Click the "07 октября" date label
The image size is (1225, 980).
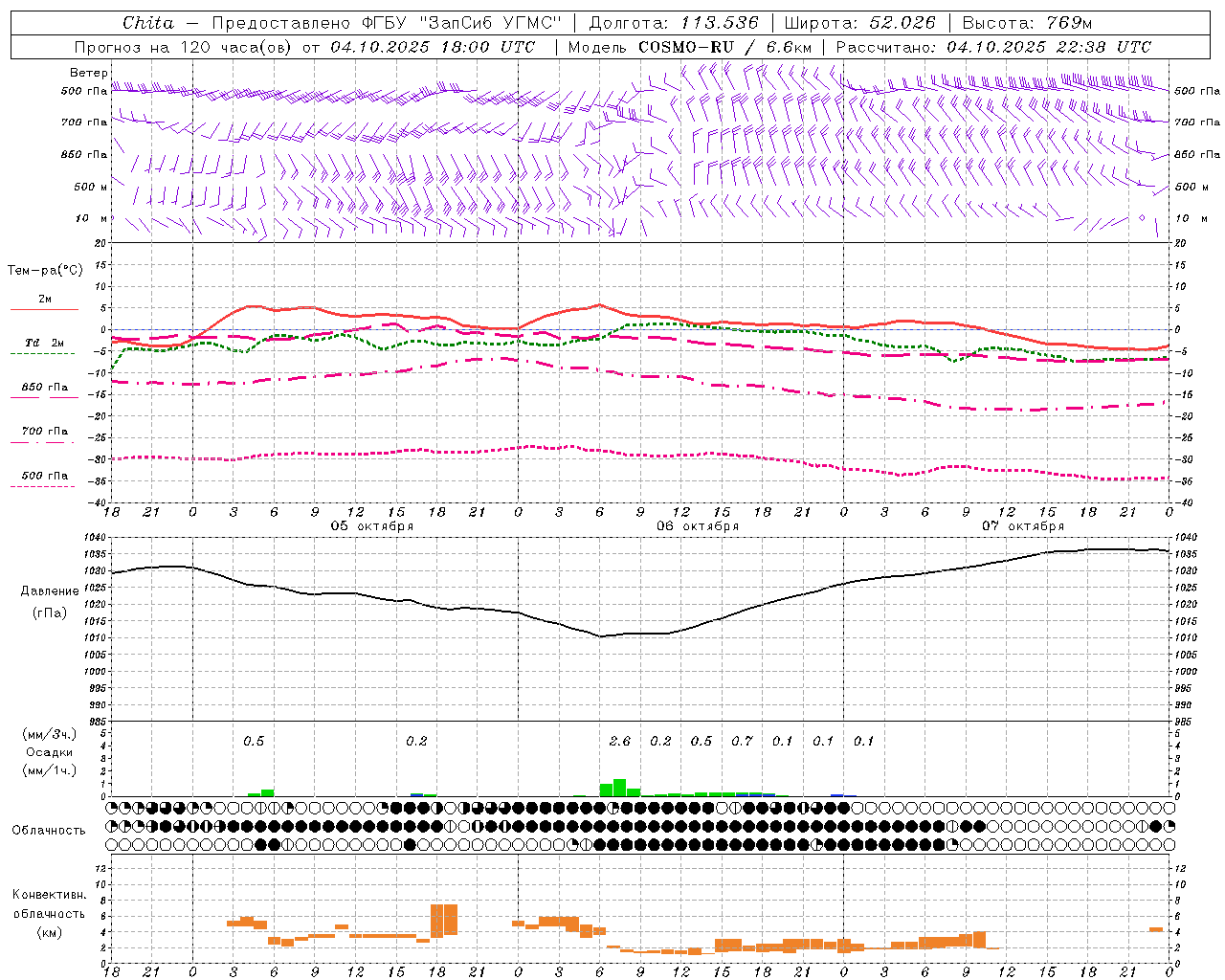pyautogui.click(x=1023, y=525)
